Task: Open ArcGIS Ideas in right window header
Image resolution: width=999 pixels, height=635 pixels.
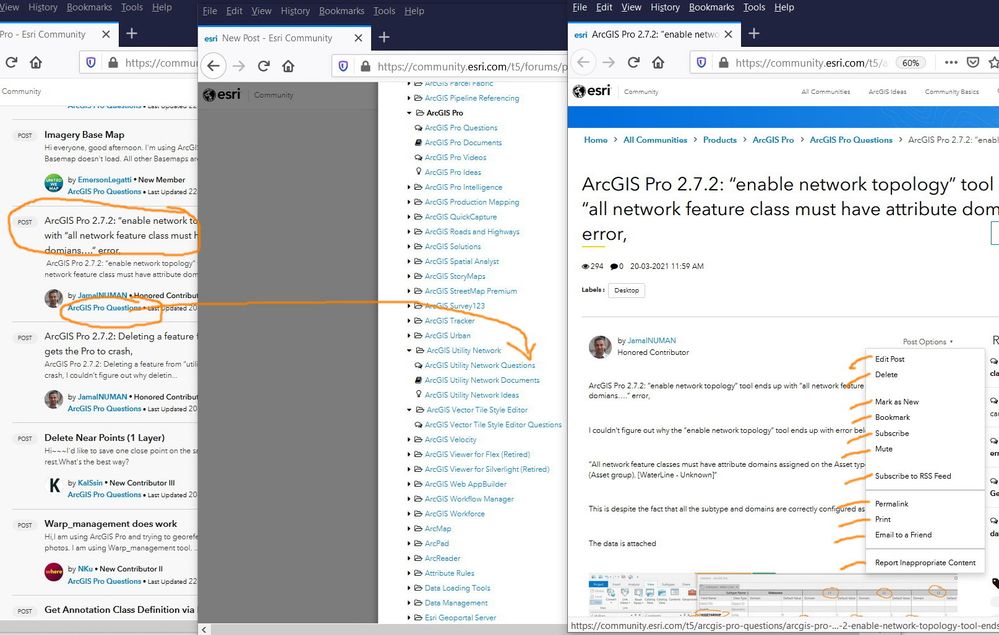Action: pos(887,92)
